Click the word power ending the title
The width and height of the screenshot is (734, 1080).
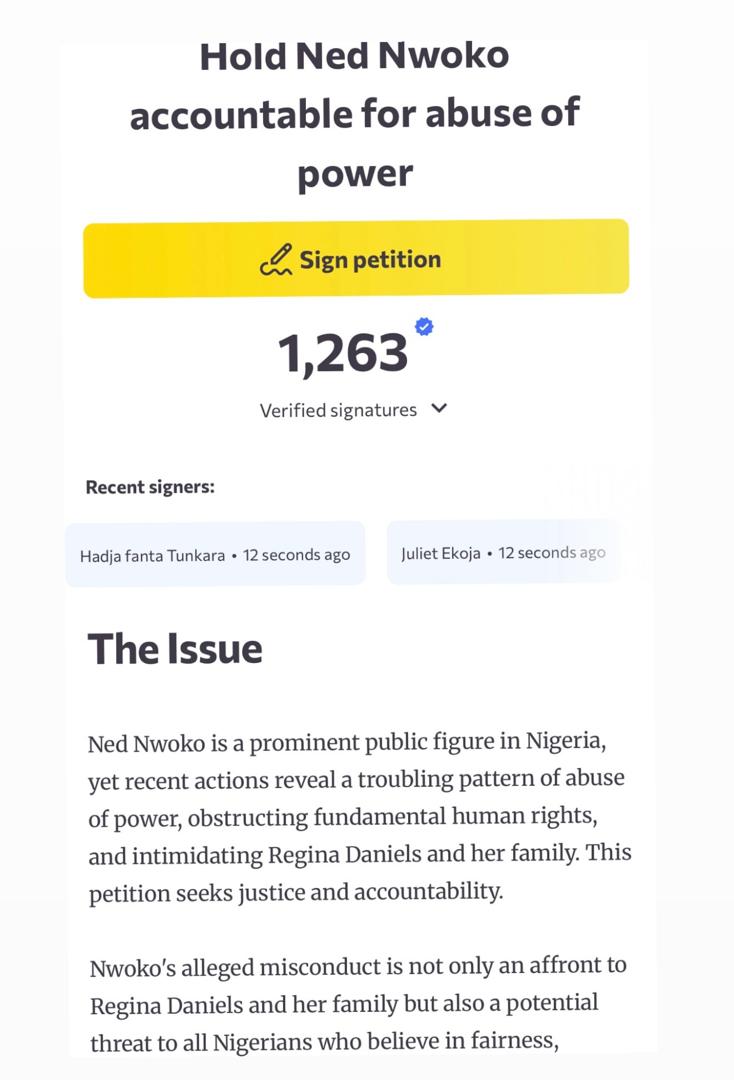355,173
